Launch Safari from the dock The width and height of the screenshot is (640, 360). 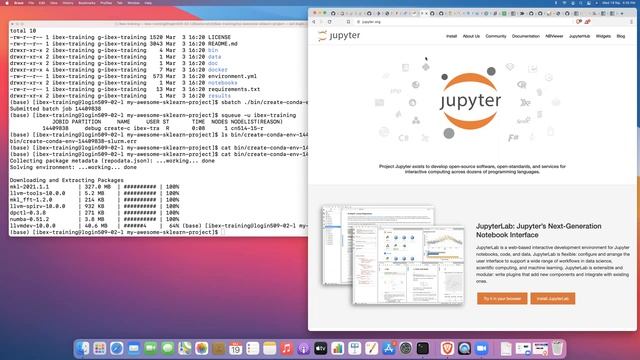click(x=117, y=349)
